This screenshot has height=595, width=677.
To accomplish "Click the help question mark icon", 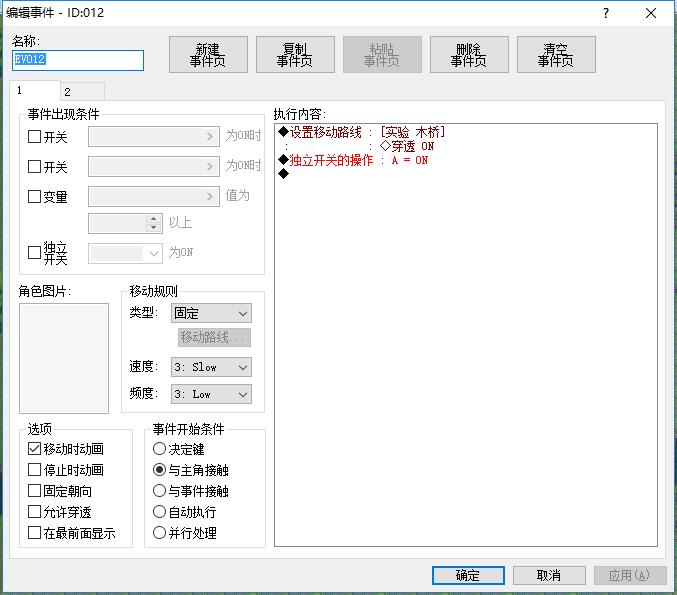I will [606, 13].
